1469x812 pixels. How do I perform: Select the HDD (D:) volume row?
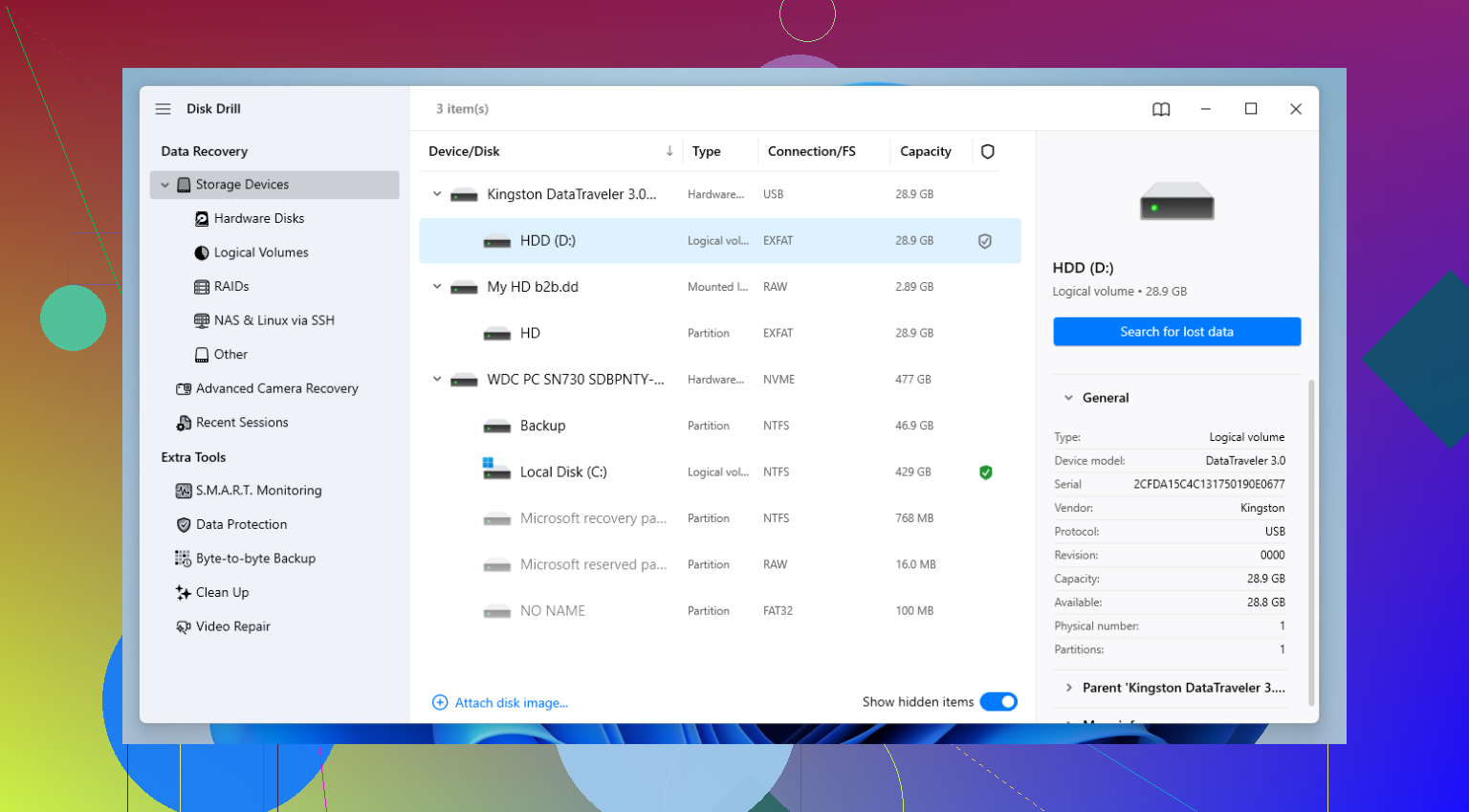(x=719, y=241)
